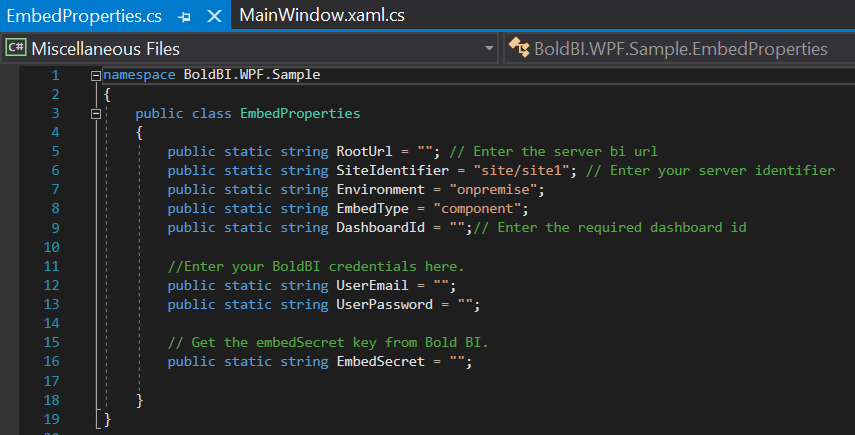Viewport: 855px width, 435px height.
Task: Collapse the namespace block on line 1
Action: (x=95, y=75)
